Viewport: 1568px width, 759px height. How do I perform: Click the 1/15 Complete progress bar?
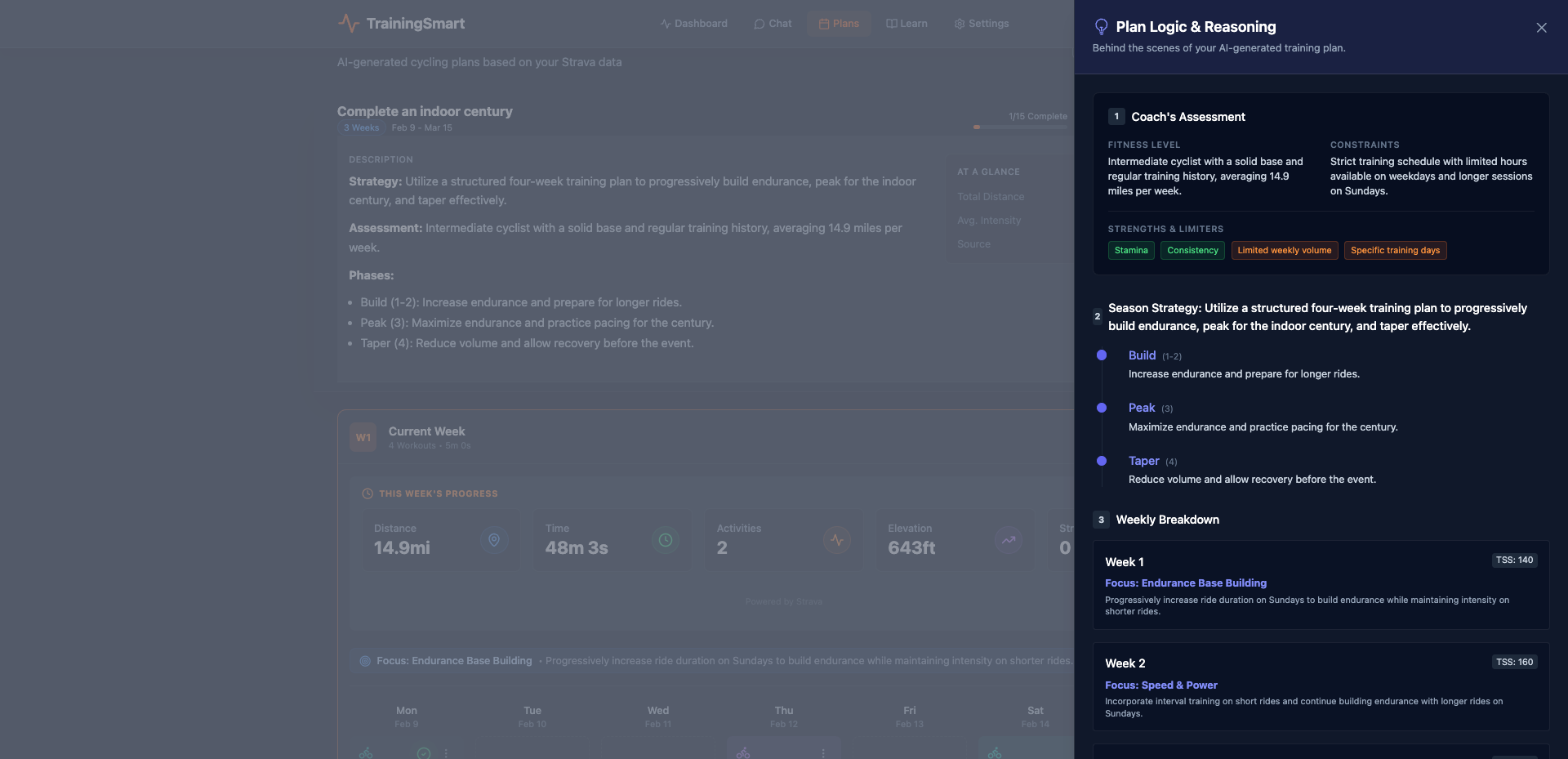pyautogui.click(x=1020, y=127)
